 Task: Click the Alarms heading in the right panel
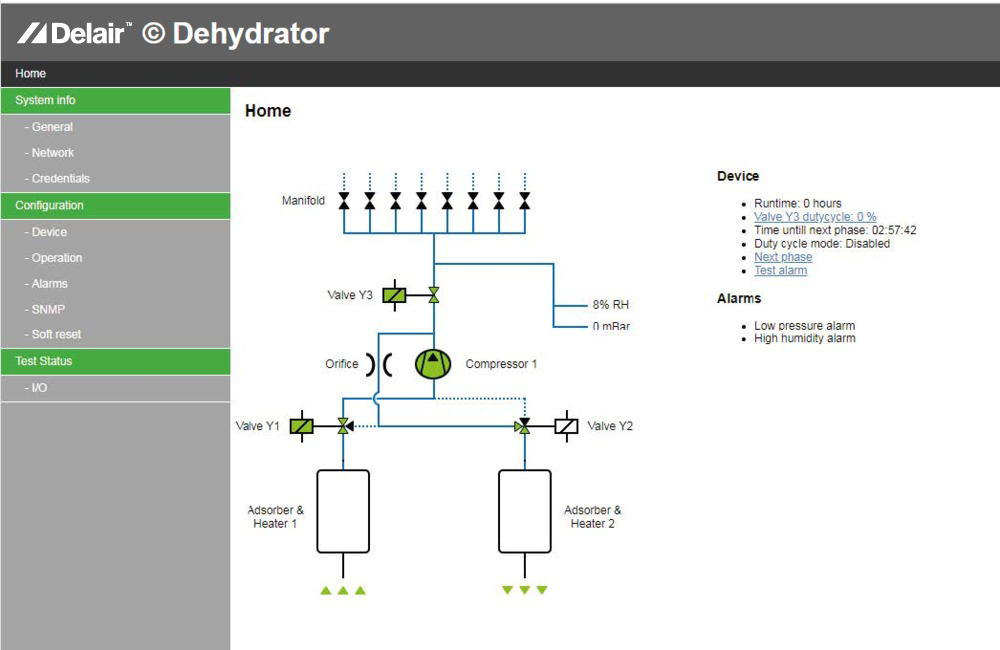pos(739,299)
